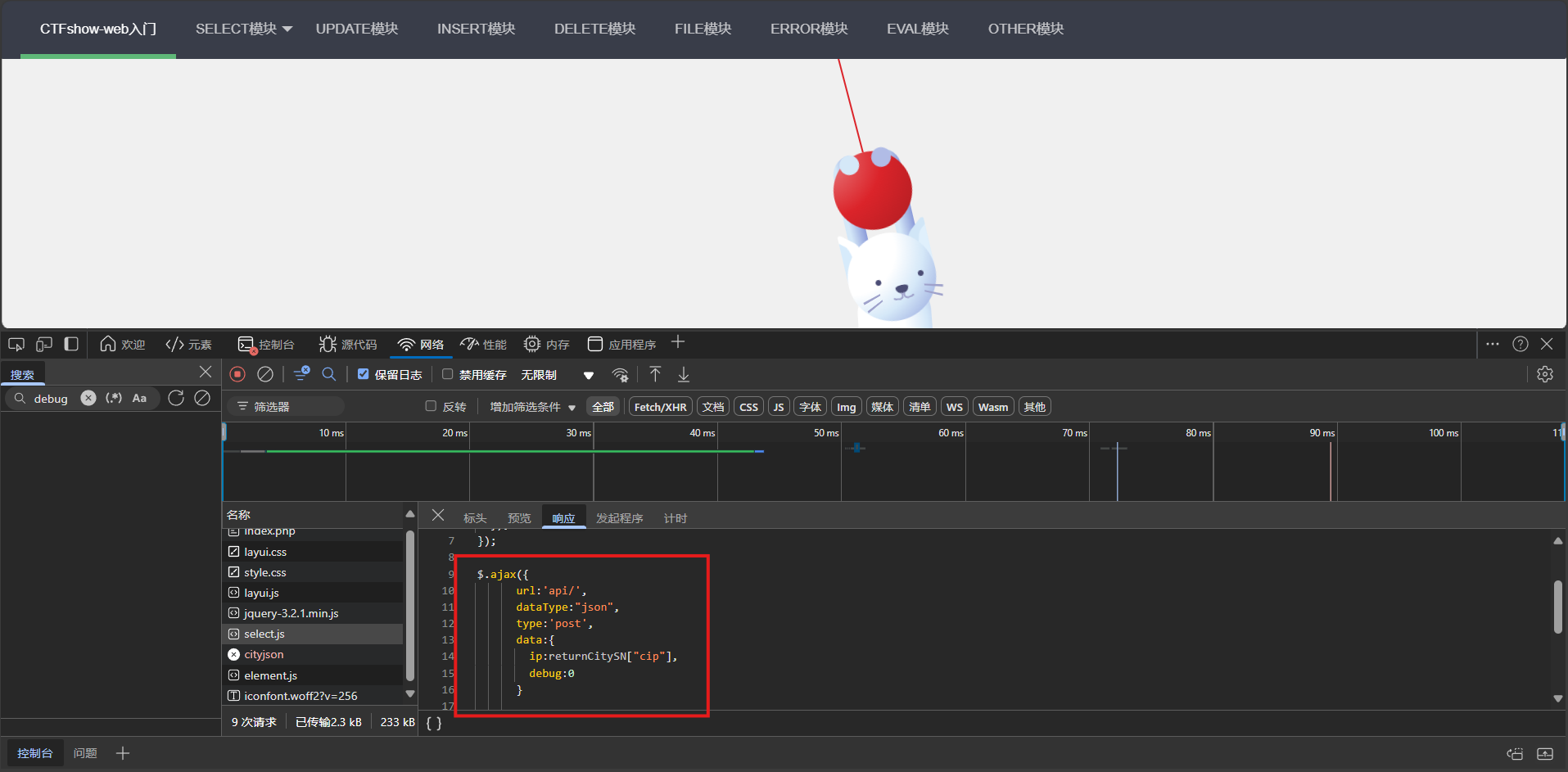Expand the 增加筛选条件 dropdown

point(532,407)
